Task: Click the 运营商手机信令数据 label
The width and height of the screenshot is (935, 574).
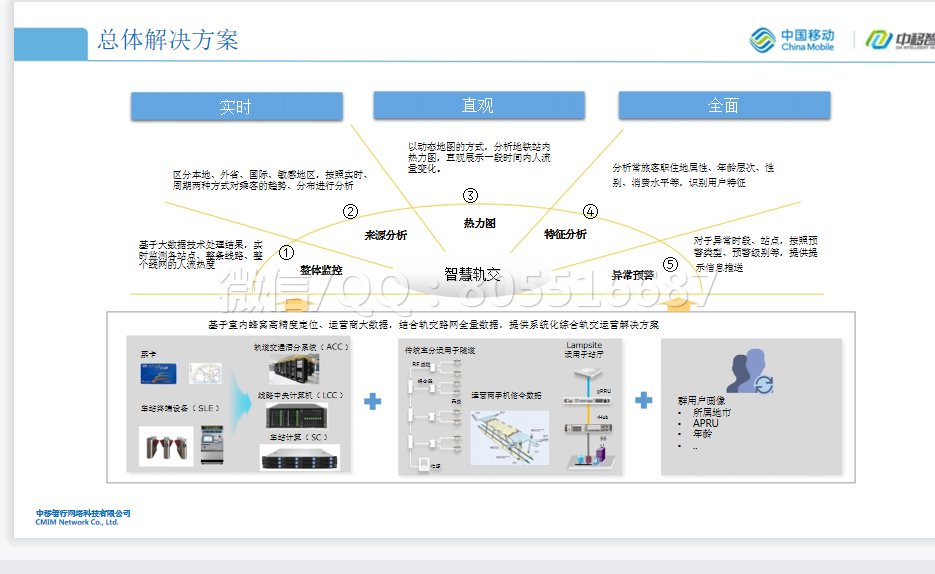Action: (506, 395)
